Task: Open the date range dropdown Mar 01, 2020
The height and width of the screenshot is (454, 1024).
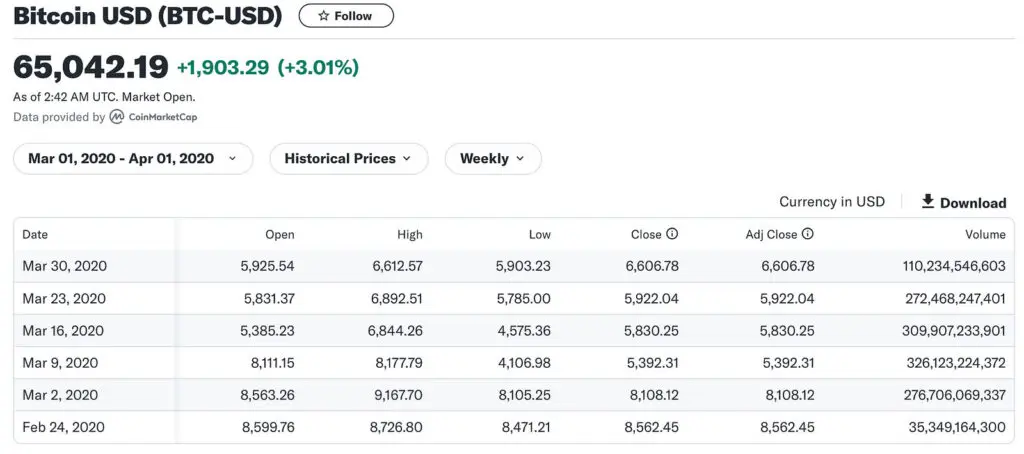Action: click(x=133, y=159)
